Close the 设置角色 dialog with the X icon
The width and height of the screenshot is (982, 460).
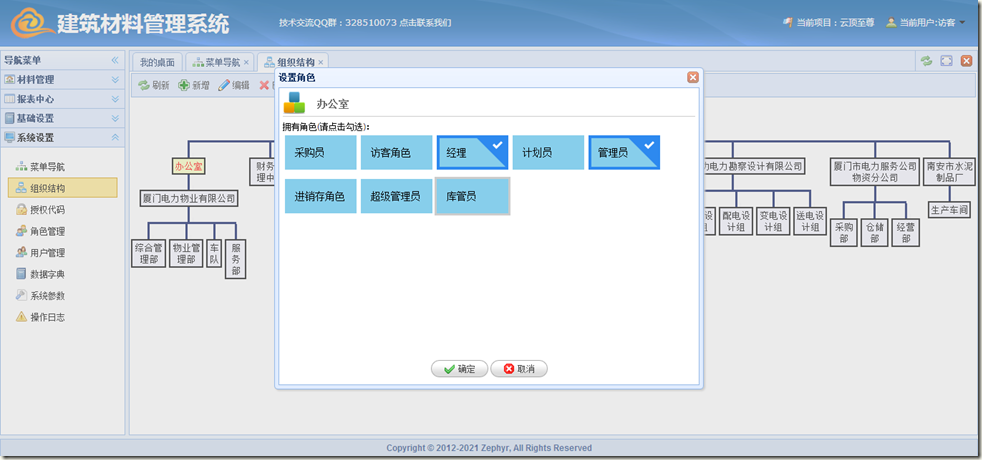click(693, 77)
